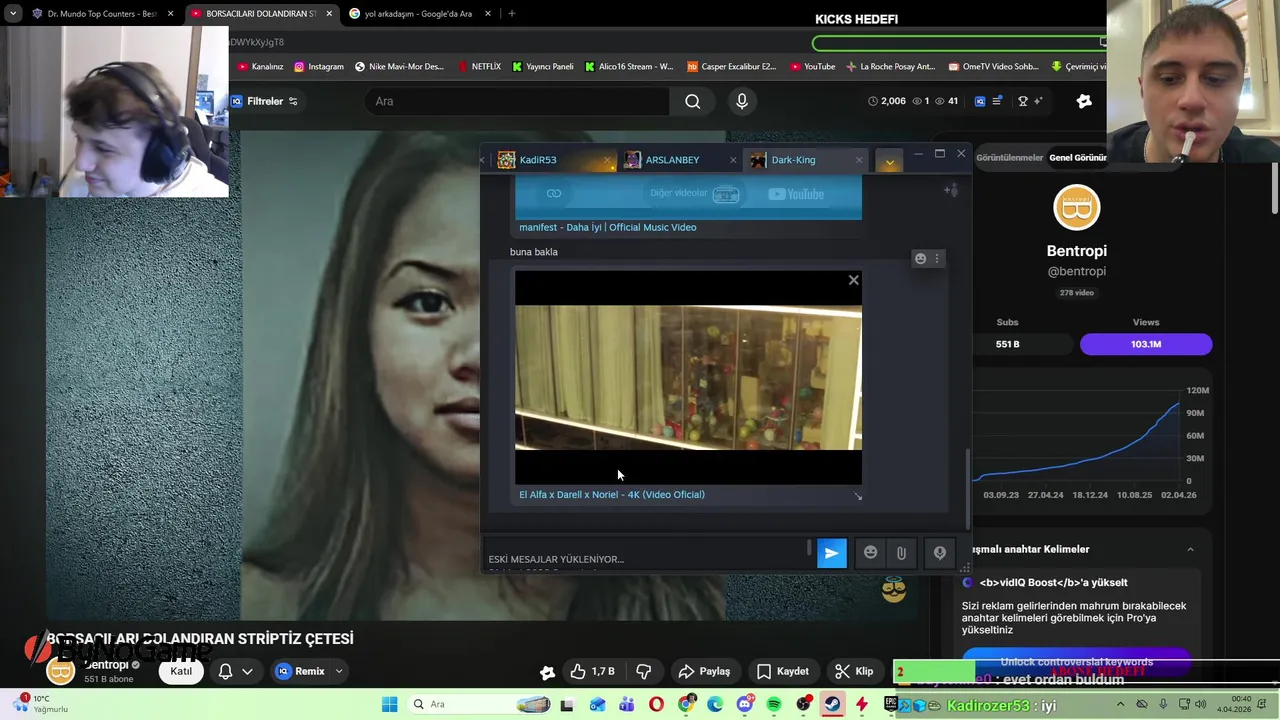The height and width of the screenshot is (720, 1280).
Task: Activate YouTube voice search microphone
Action: 741,101
